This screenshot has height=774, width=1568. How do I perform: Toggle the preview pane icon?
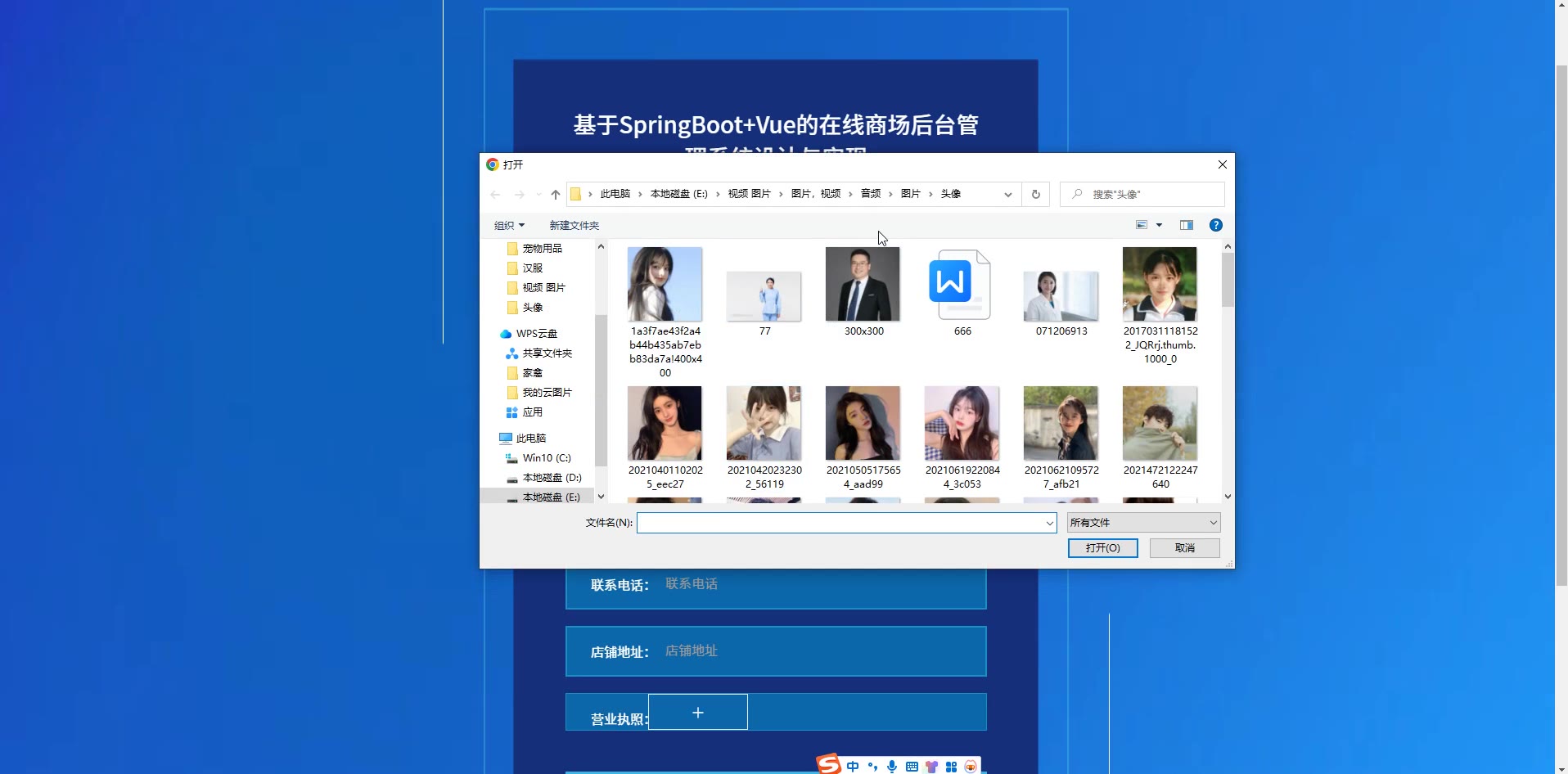pyautogui.click(x=1186, y=225)
